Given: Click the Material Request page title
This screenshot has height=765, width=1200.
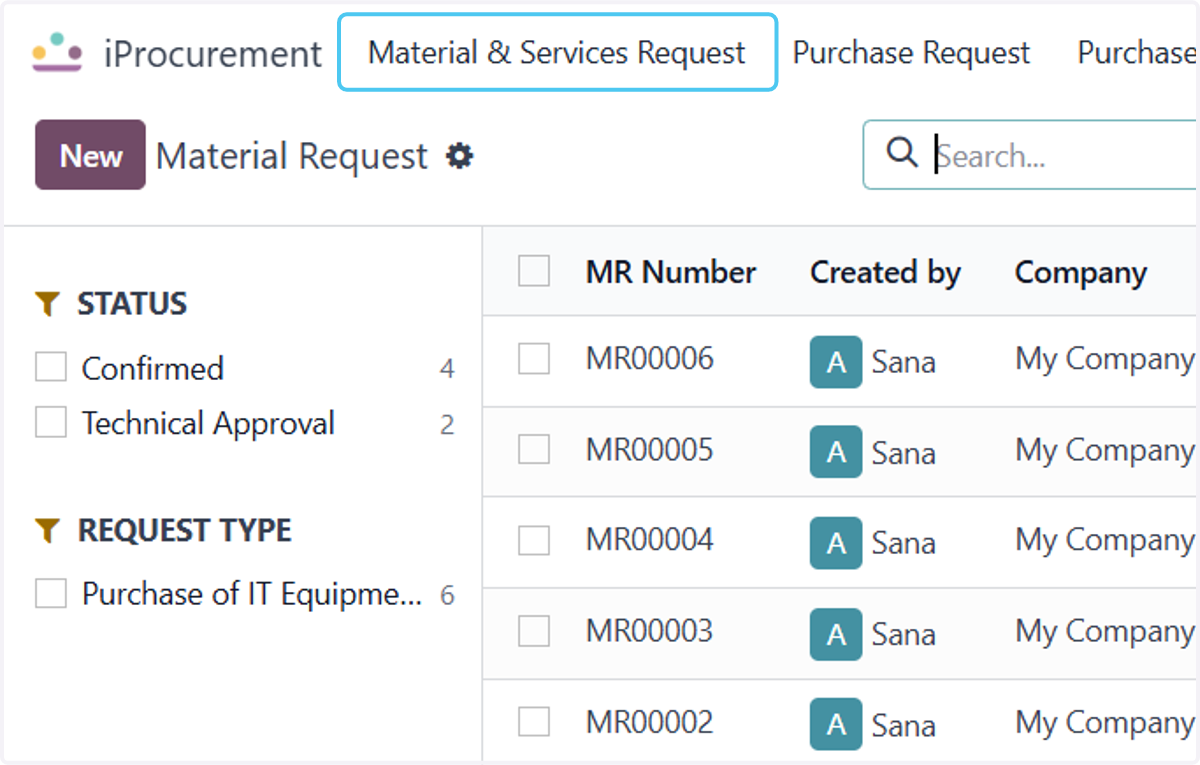Looking at the screenshot, I should click(x=292, y=156).
